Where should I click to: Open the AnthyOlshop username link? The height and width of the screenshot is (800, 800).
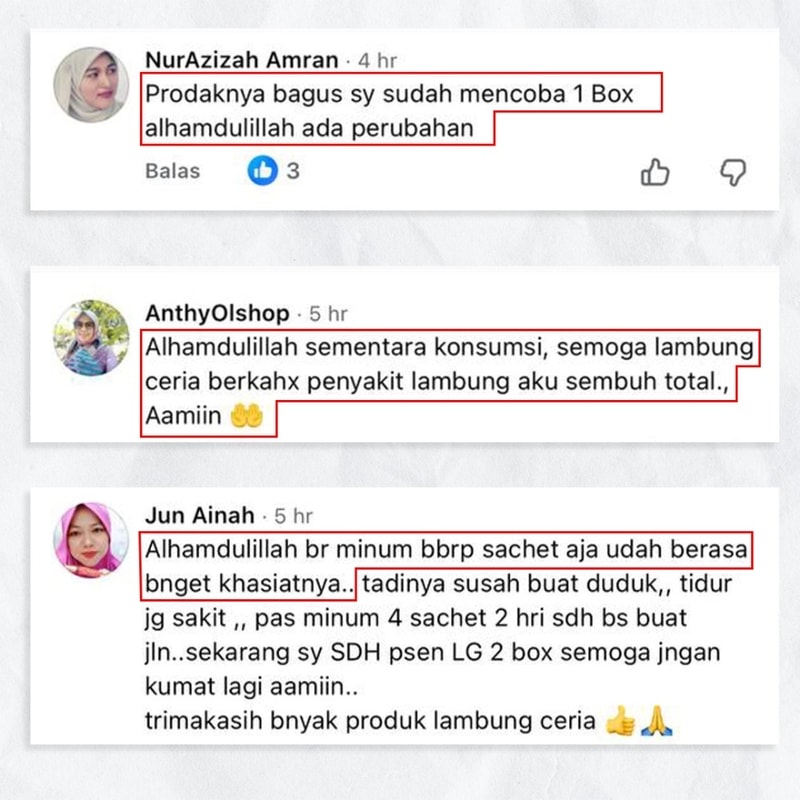(217, 313)
